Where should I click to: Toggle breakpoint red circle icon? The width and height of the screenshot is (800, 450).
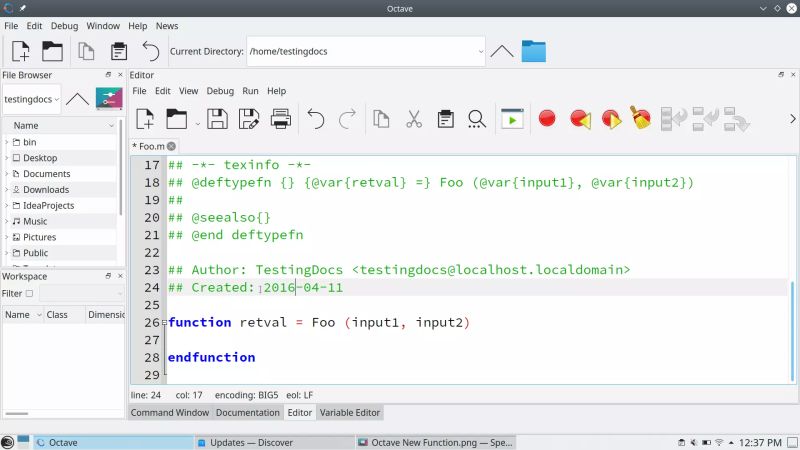click(547, 118)
